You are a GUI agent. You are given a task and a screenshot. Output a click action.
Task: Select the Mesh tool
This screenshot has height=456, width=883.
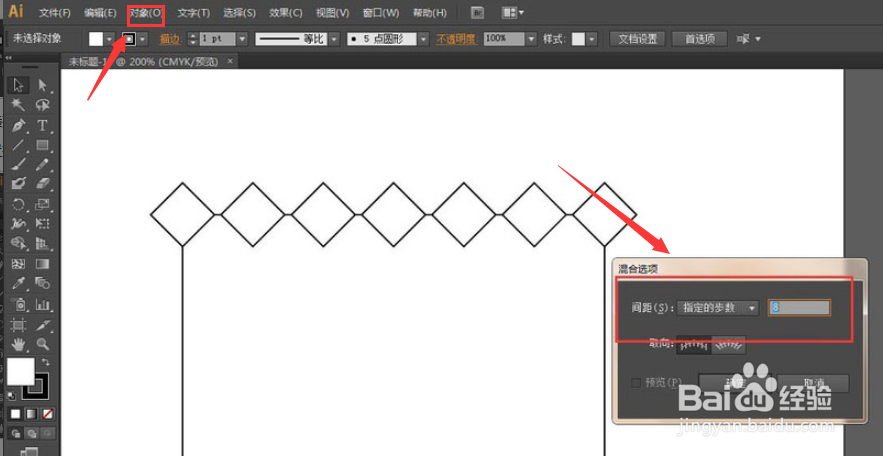[19, 263]
